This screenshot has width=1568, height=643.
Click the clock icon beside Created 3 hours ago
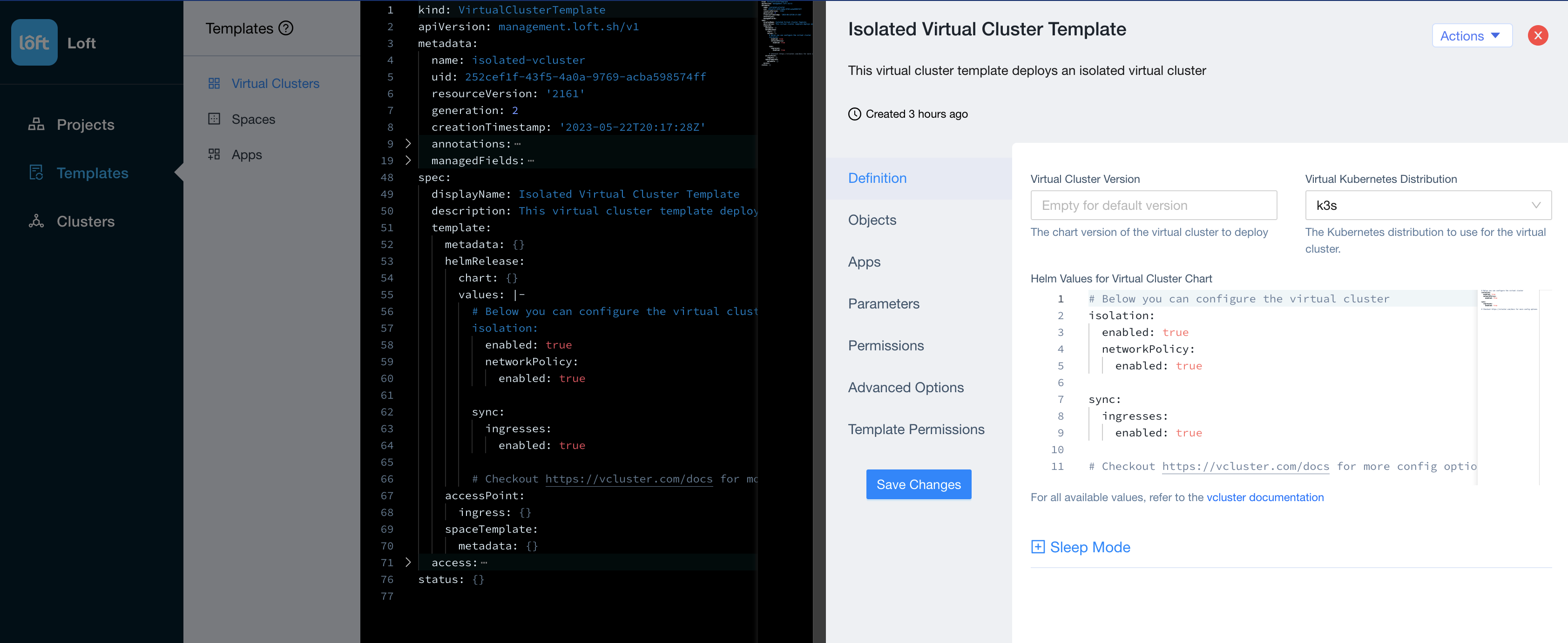coord(855,114)
